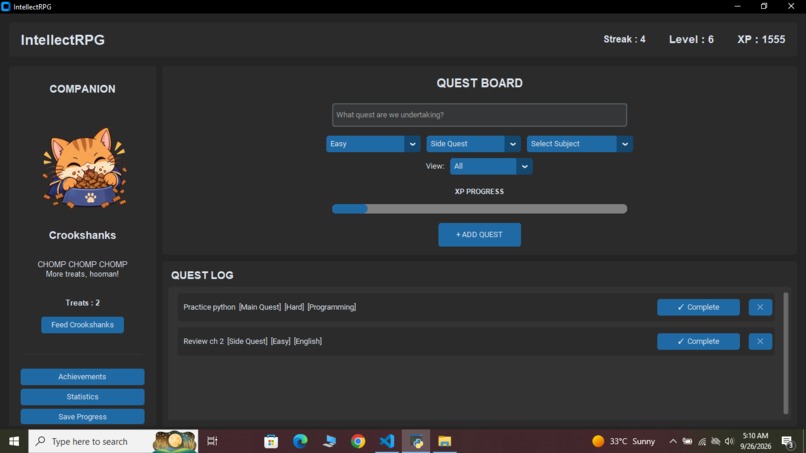806x453 pixels.
Task: Open the difficulty dropdown set to Easy
Action: [373, 144]
